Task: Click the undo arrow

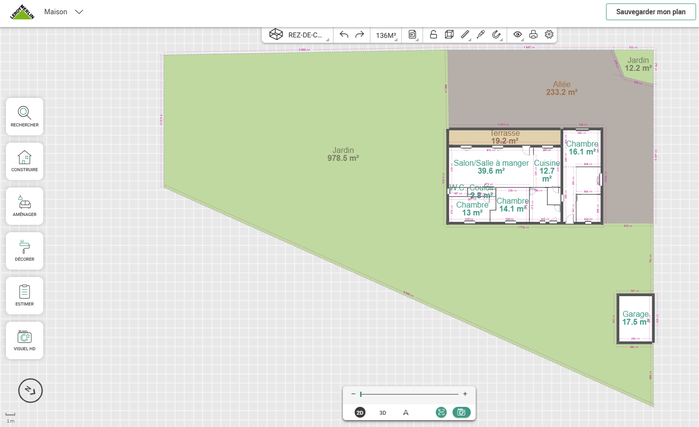Action: coord(344,35)
